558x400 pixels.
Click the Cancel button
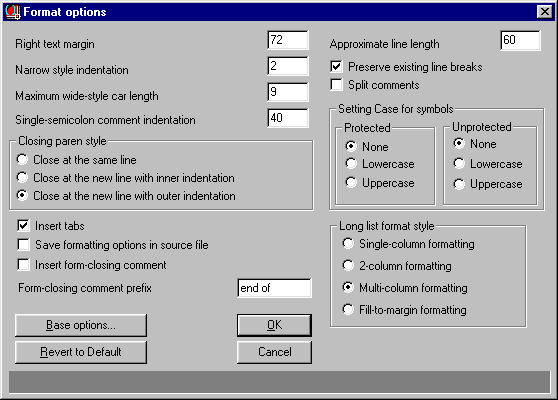tap(274, 352)
